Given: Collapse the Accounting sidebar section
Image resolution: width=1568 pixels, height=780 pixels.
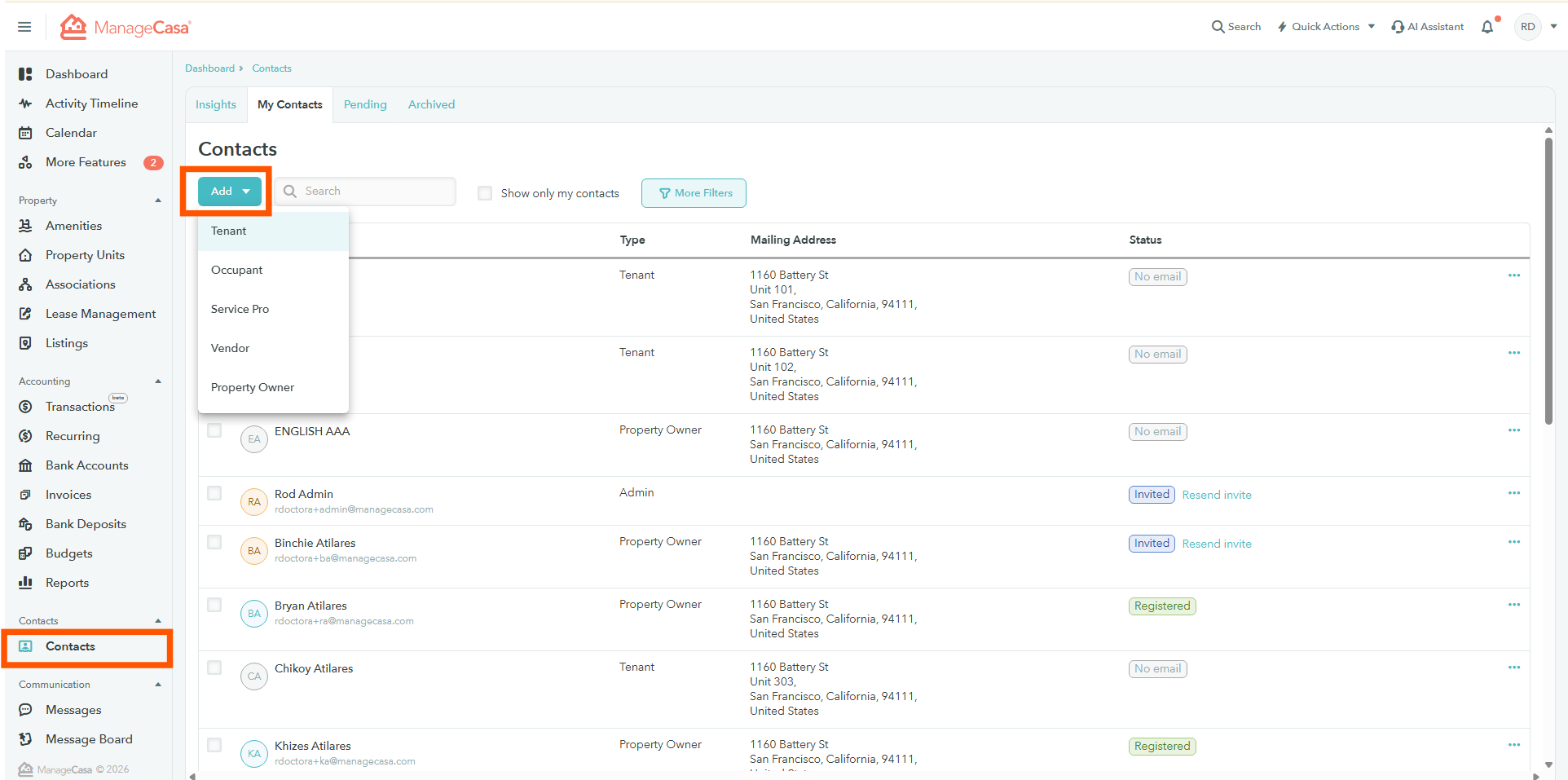Looking at the screenshot, I should coord(158,381).
